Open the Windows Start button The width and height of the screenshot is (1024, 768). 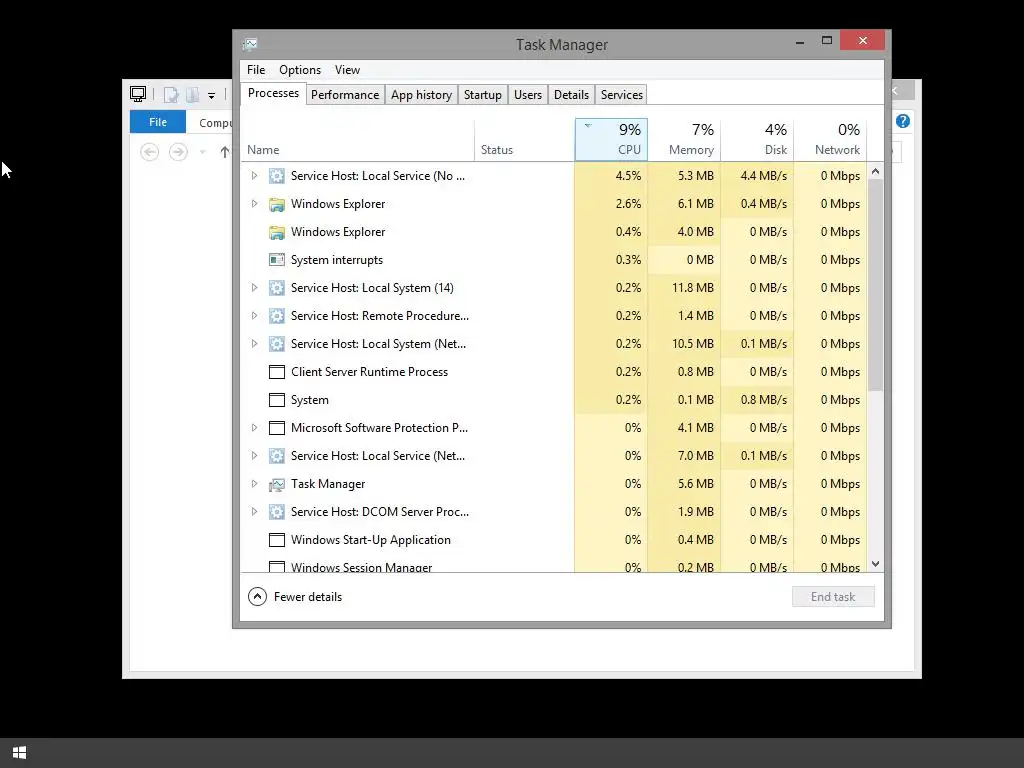[20, 753]
